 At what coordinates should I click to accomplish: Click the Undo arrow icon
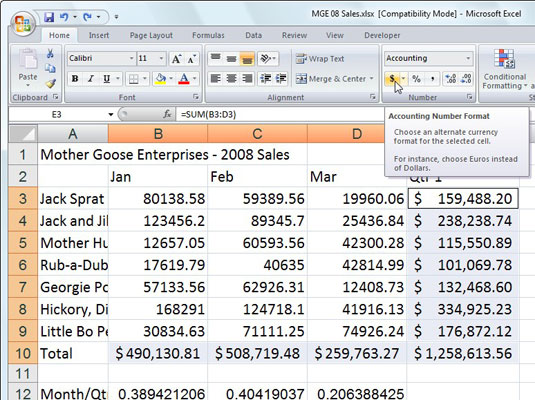[x=64, y=17]
